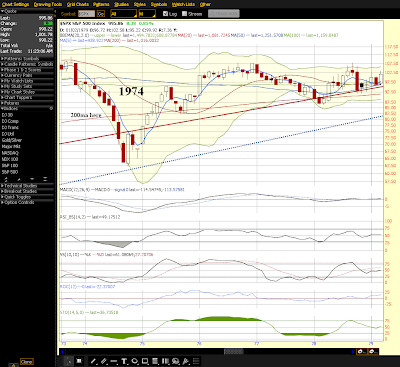Select the text annotation tool

tap(124, 361)
